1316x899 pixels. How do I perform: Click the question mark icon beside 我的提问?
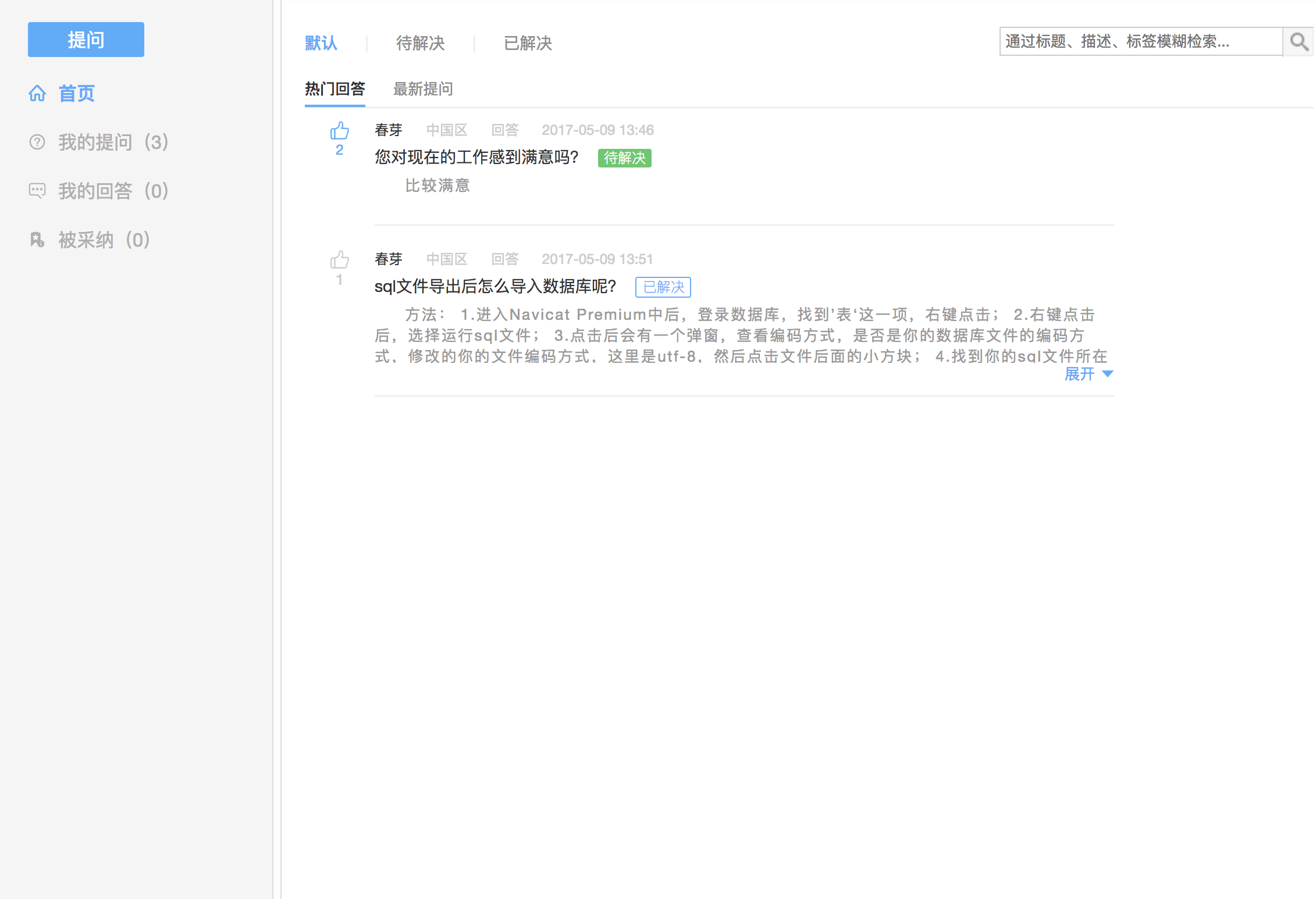point(37,142)
